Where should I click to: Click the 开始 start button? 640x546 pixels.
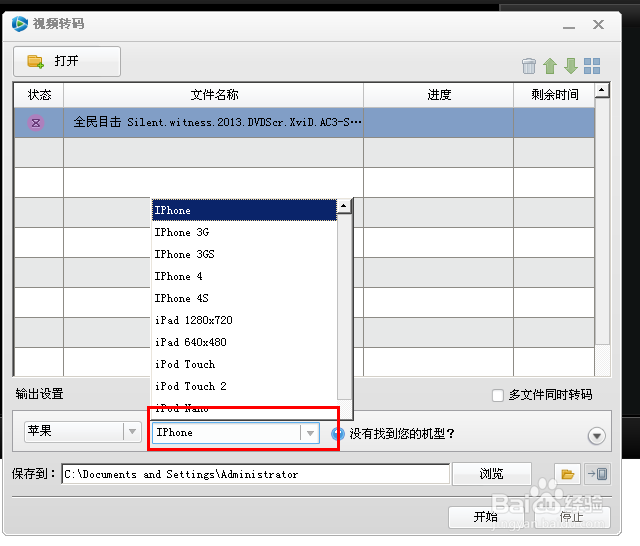tap(486, 517)
